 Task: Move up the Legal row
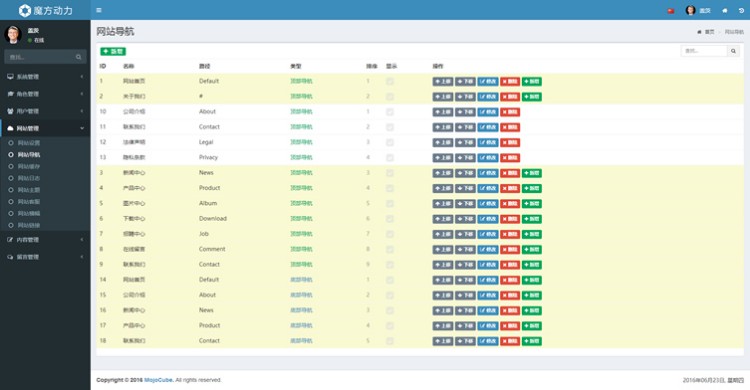pyautogui.click(x=443, y=143)
